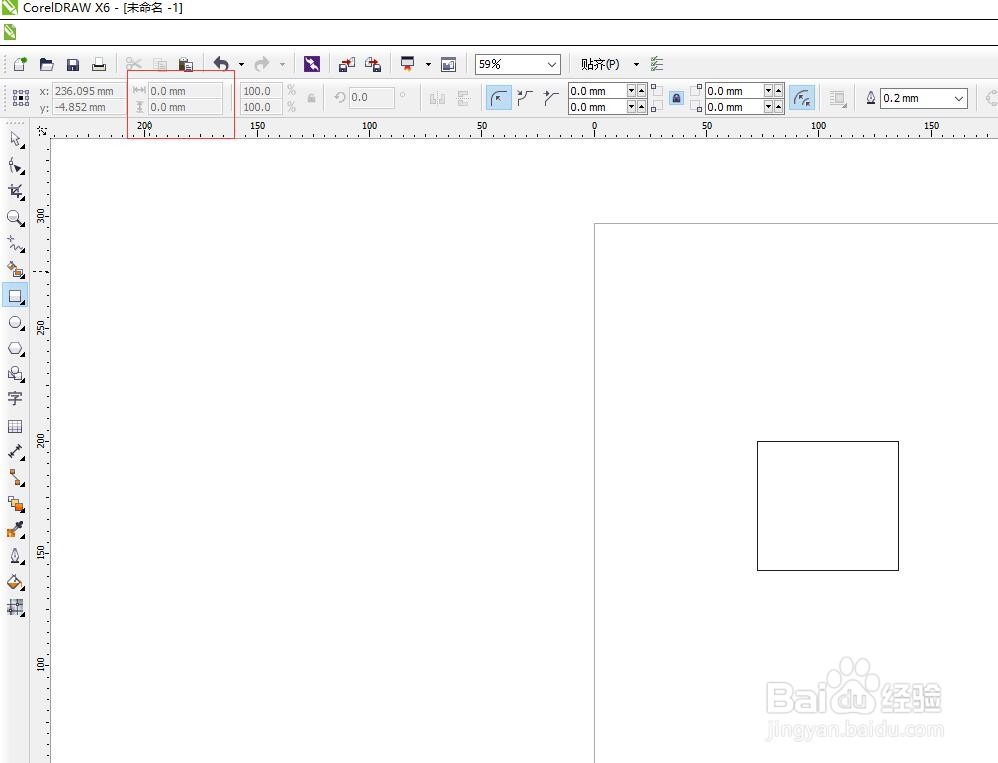Increase bottom-right corner radius

(x=778, y=107)
